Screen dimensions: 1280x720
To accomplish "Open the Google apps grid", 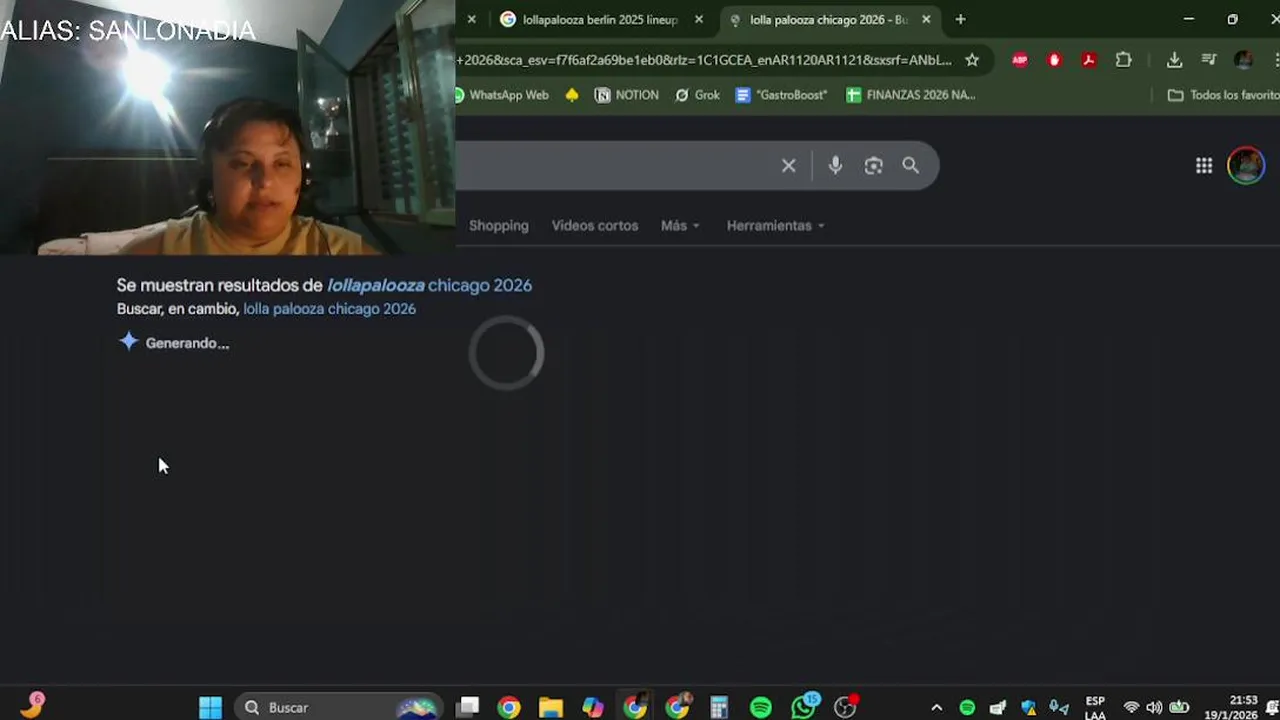I will click(x=1204, y=166).
